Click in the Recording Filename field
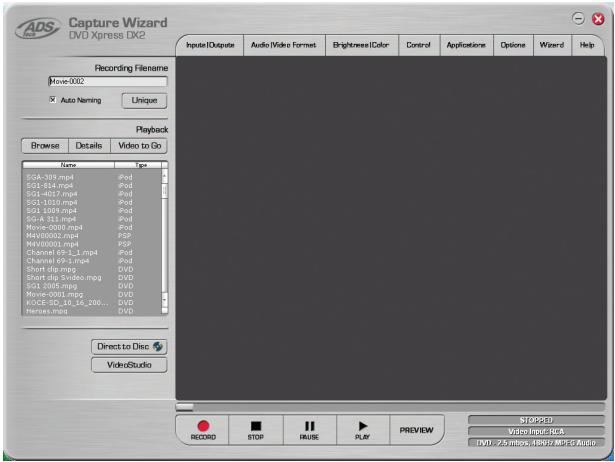The image size is (615, 462). coord(107,81)
